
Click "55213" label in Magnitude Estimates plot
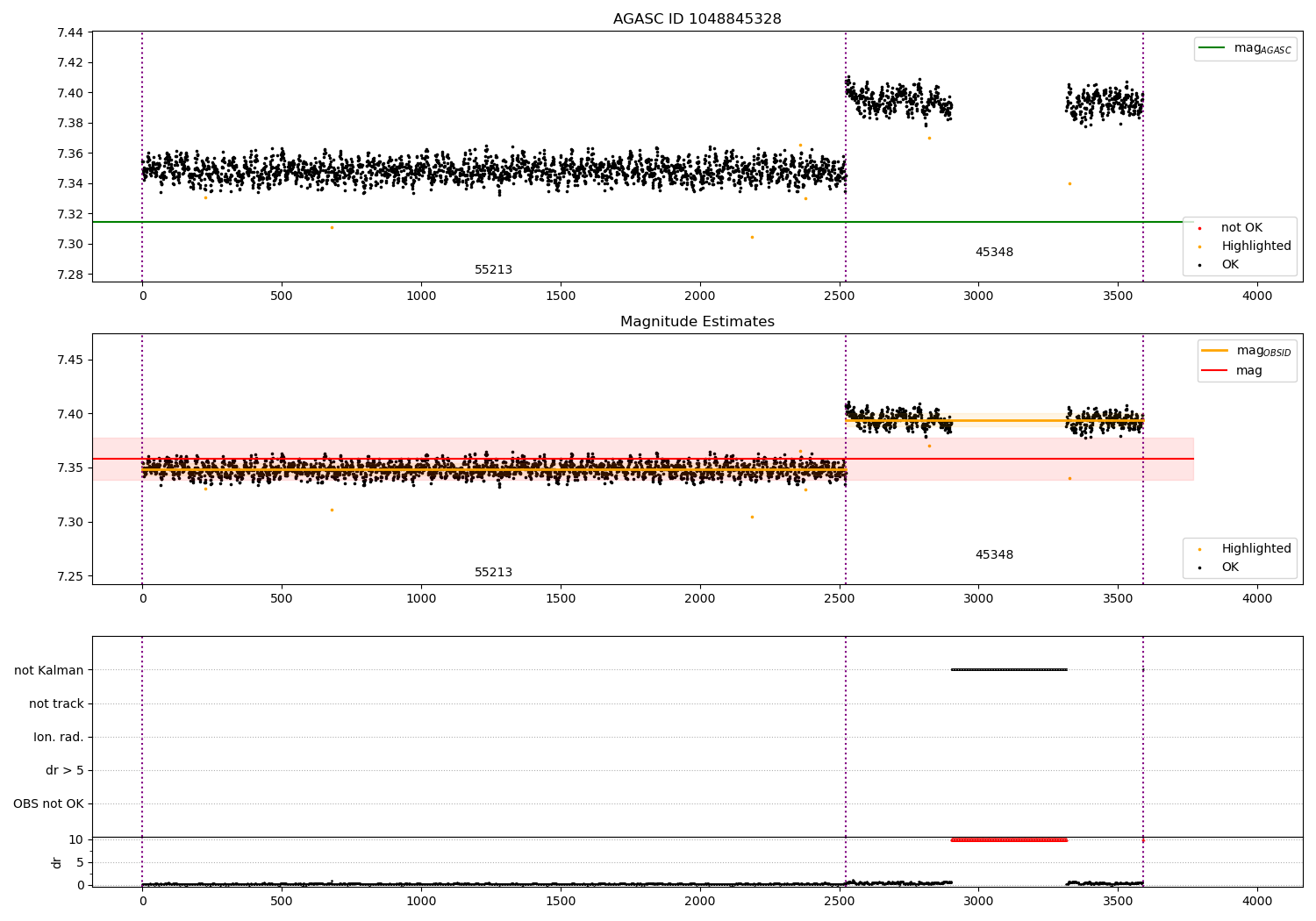(493, 573)
